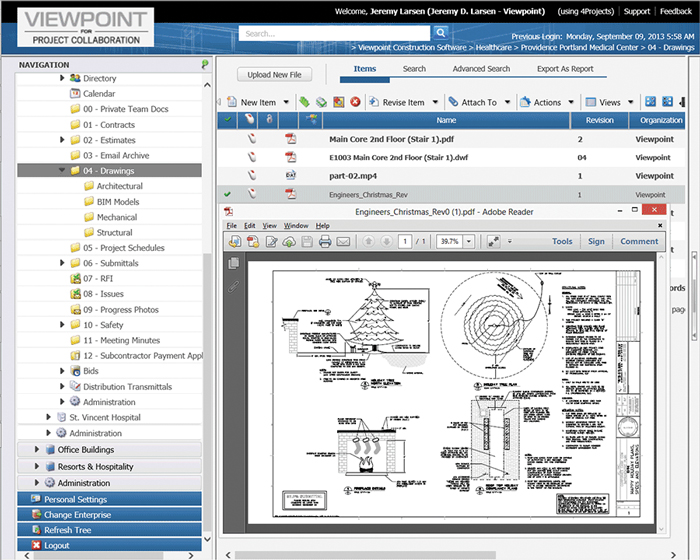Click the red delete circle icon in toolbar
This screenshot has height=560, width=700.
pyautogui.click(x=355, y=102)
